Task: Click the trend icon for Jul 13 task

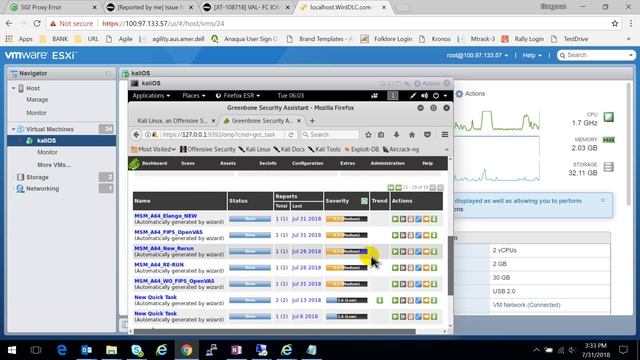Action: [x=380, y=300]
